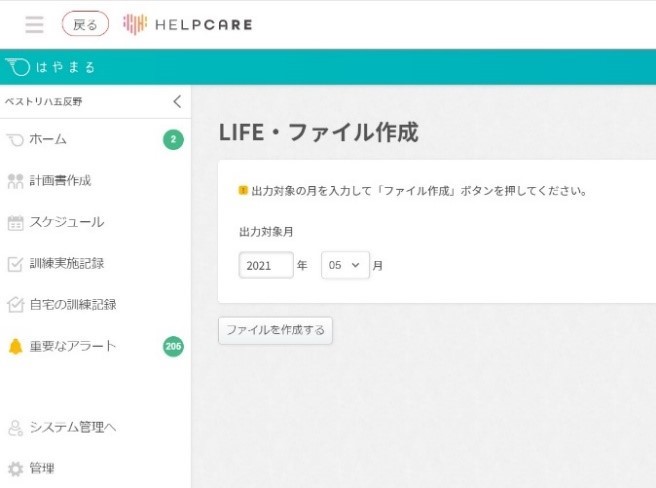Click the bell icon for 重要なアラート
Image resolution: width=656 pixels, height=488 pixels.
click(15, 346)
